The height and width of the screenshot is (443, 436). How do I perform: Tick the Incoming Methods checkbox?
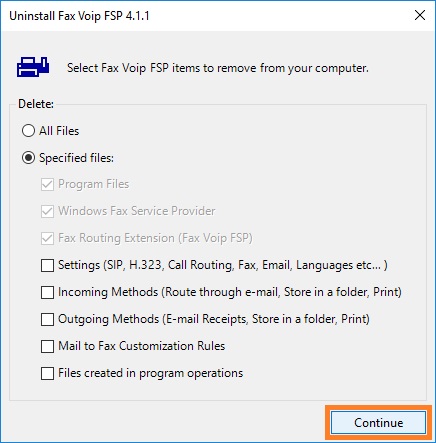click(47, 292)
